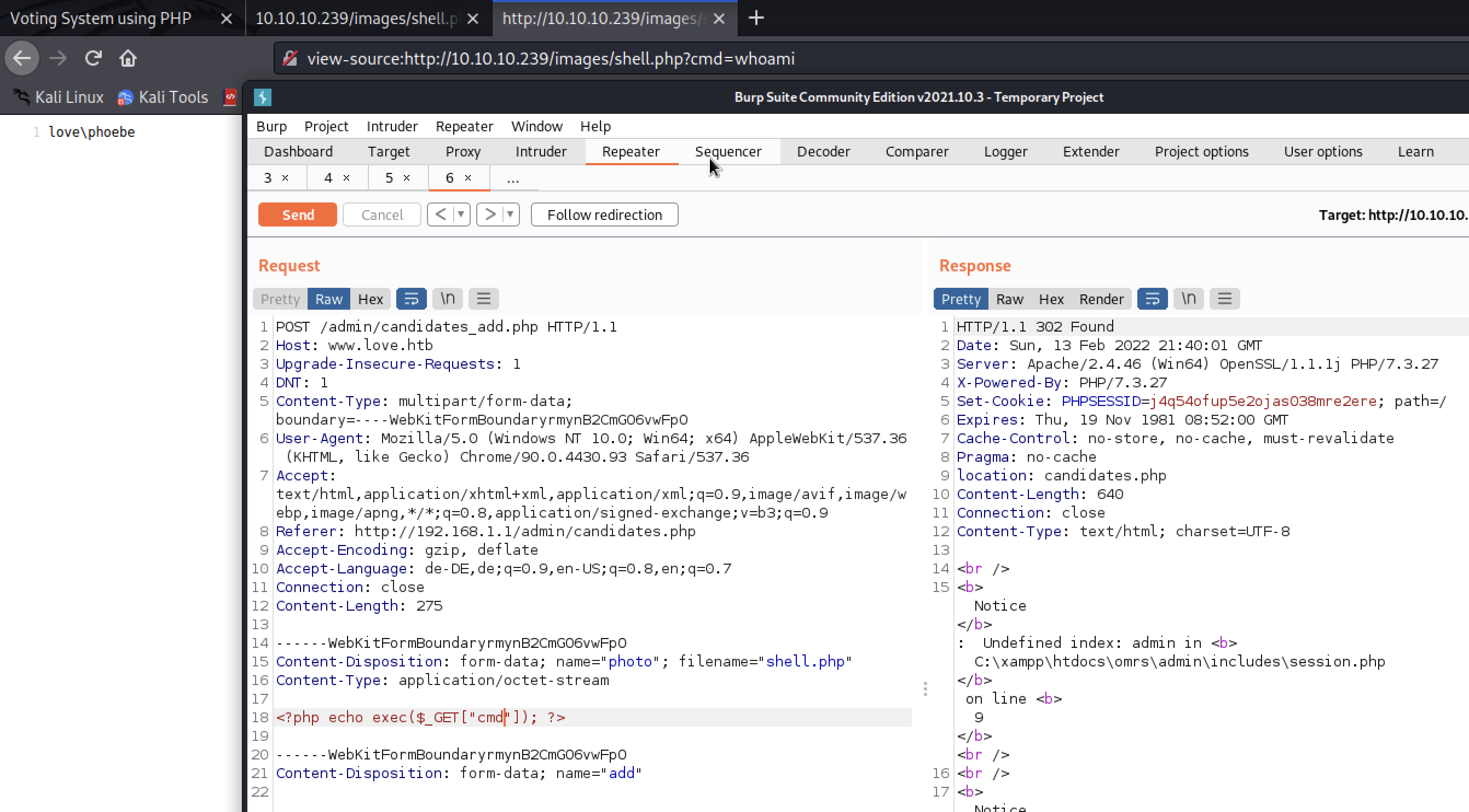Switch Request view to Pretty
The width and height of the screenshot is (1469, 812).
pyautogui.click(x=280, y=299)
